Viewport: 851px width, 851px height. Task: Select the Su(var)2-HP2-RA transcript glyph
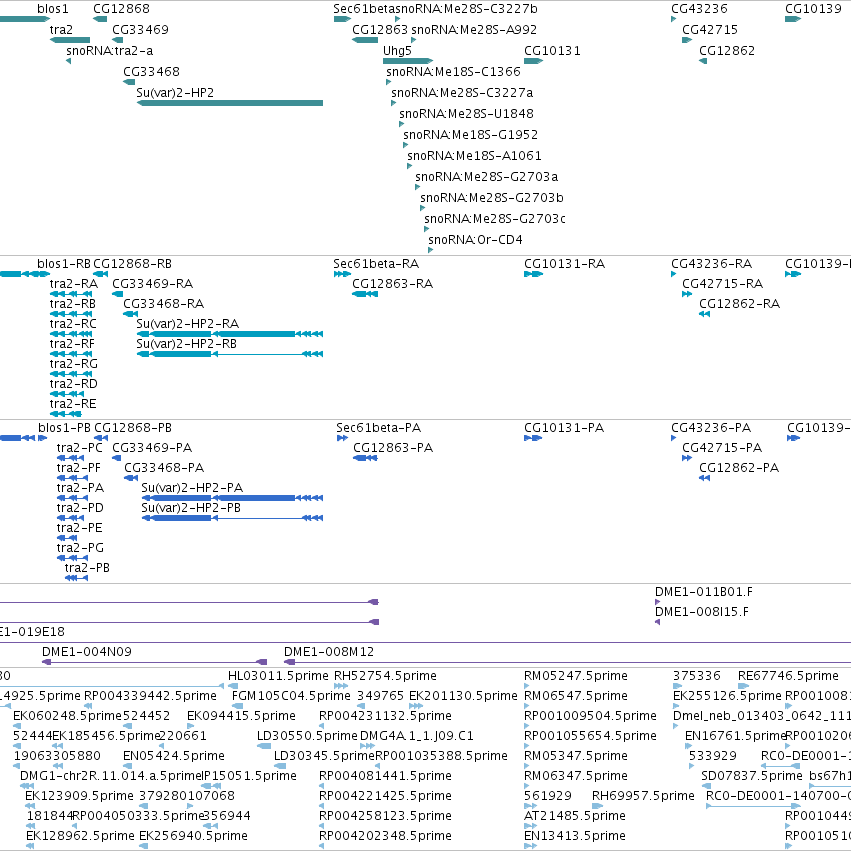[x=230, y=334]
